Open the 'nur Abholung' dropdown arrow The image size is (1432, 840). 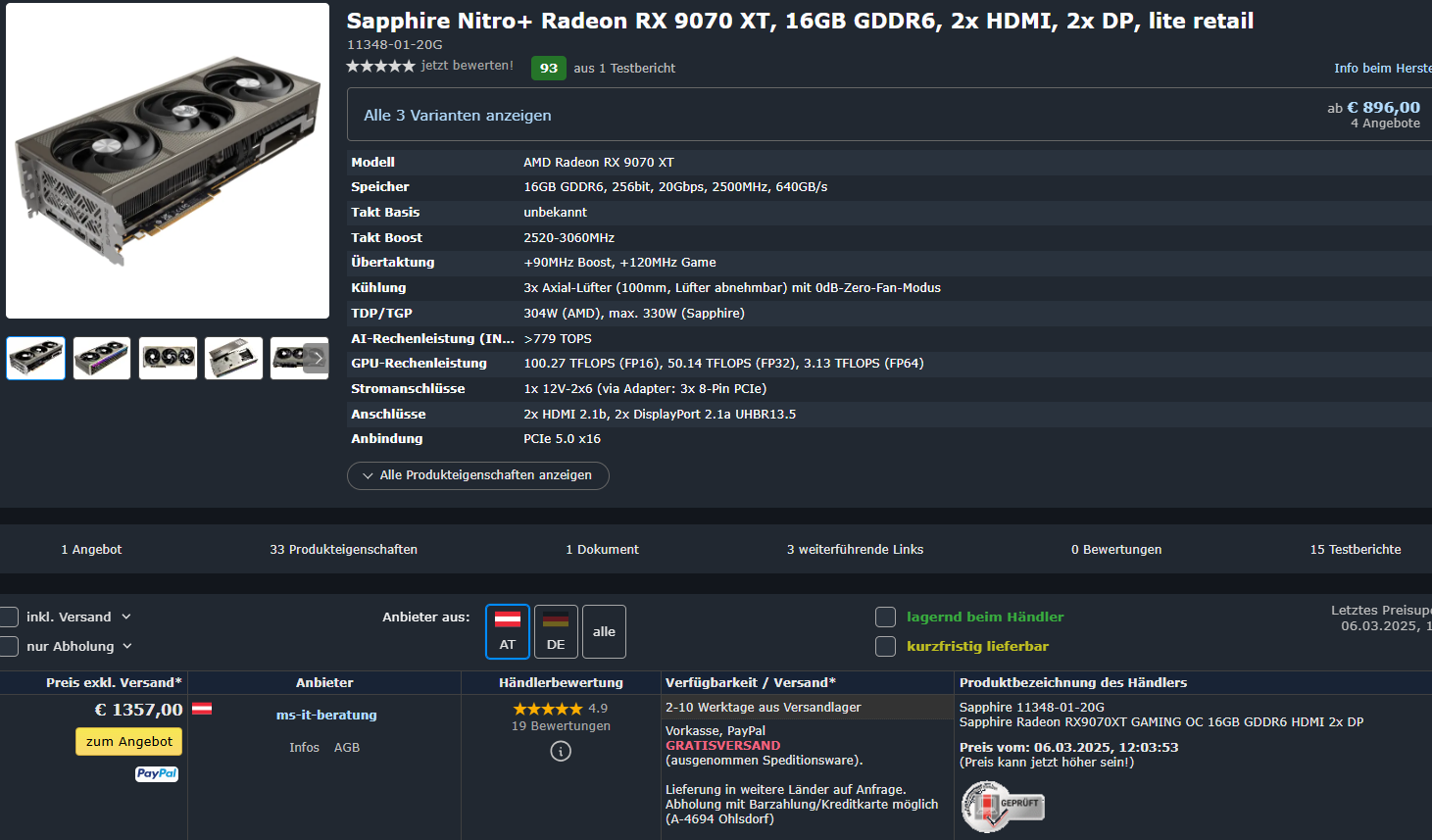(x=127, y=647)
